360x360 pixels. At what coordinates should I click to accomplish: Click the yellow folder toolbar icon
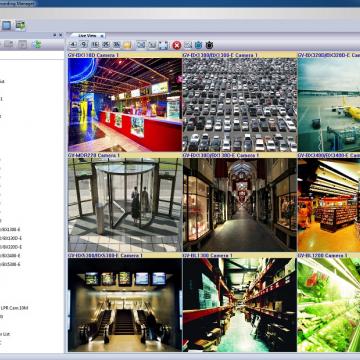[127, 45]
